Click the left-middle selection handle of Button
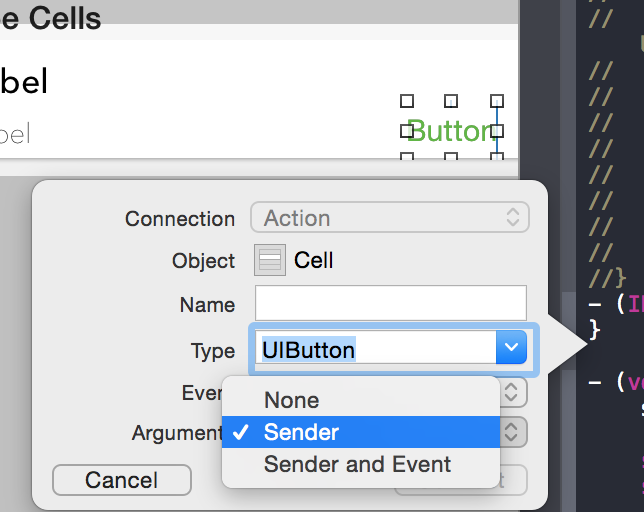The image size is (644, 512). coord(407,130)
